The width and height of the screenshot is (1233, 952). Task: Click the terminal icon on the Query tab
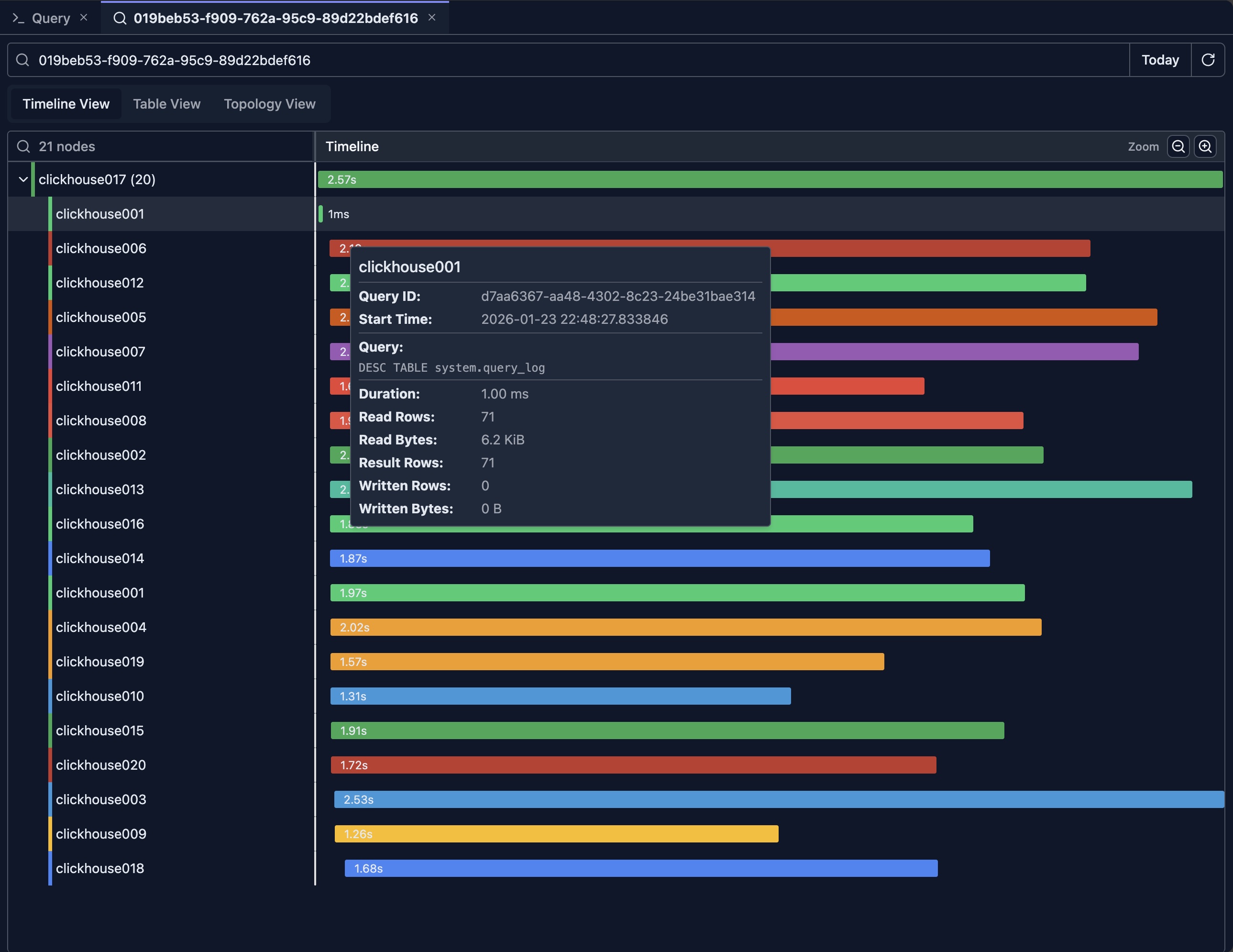tap(19, 18)
